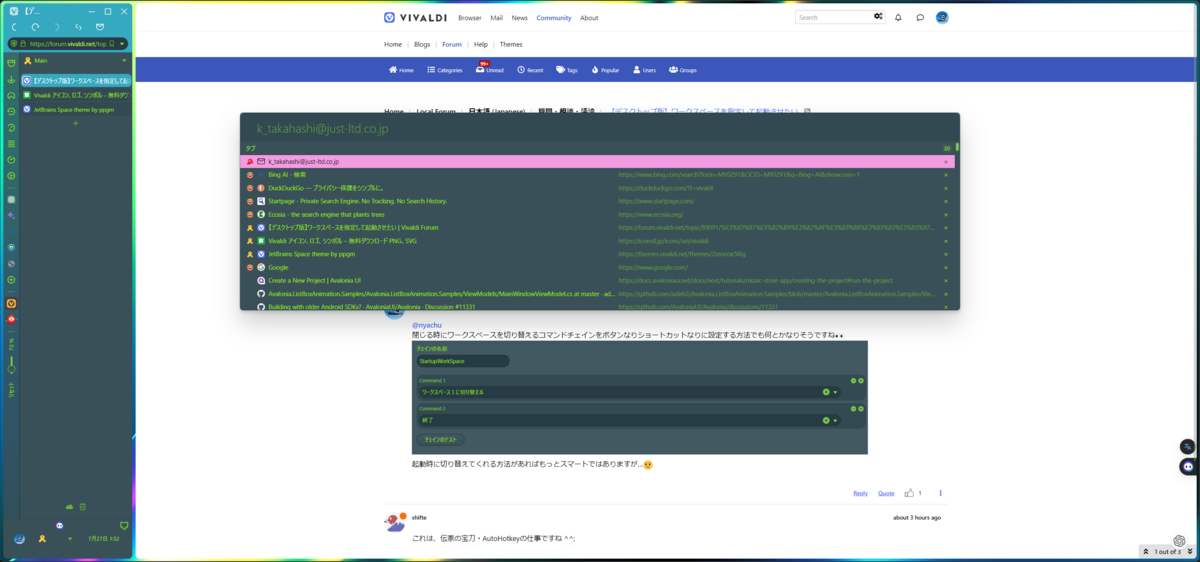Add a new web panel
The height and width of the screenshot is (562, 1200).
[x=11, y=279]
